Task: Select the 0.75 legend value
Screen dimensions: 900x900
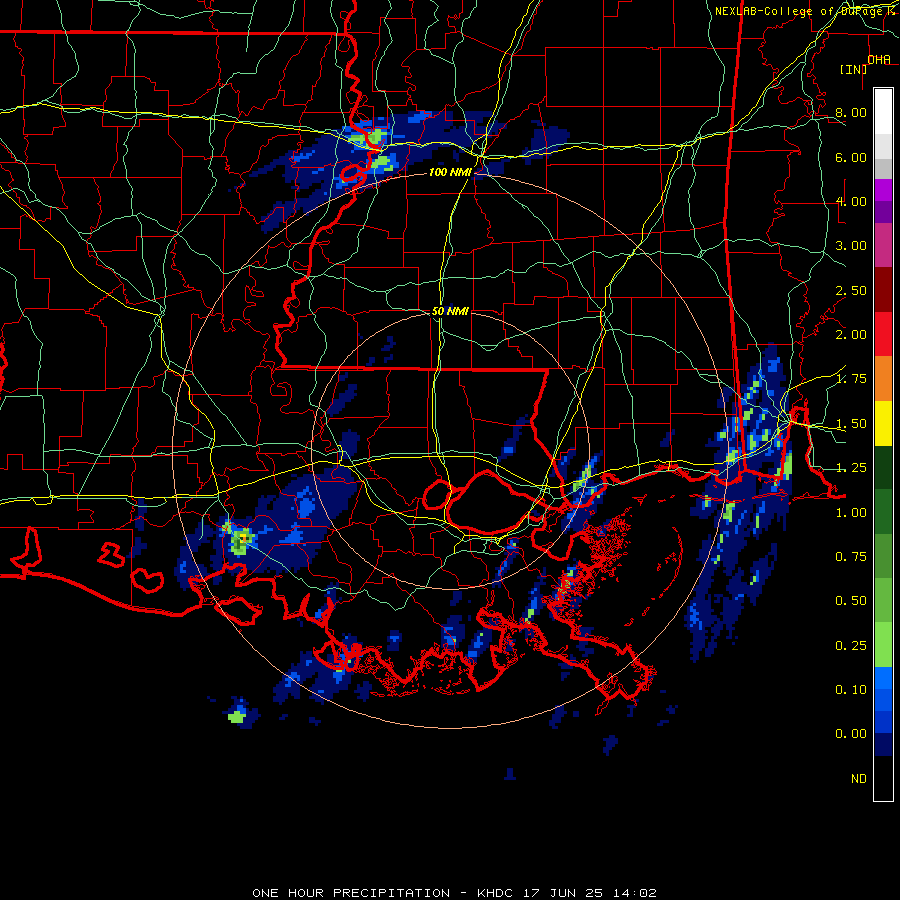Action: 851,557
